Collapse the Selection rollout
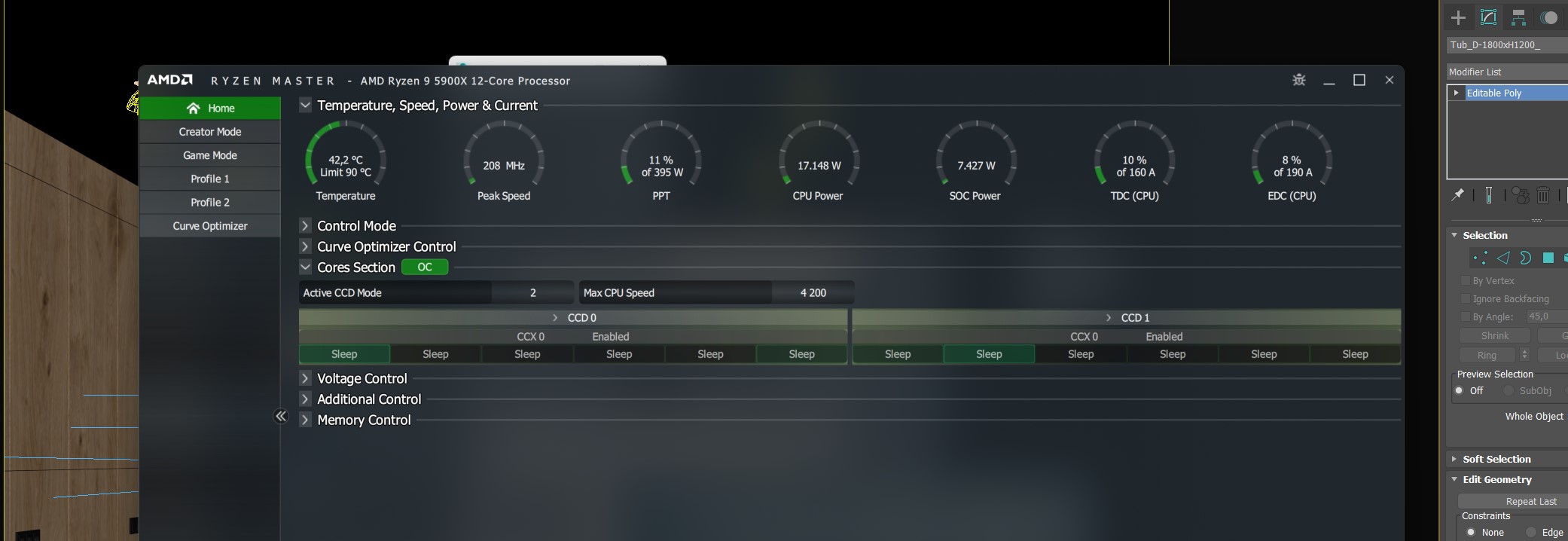Image resolution: width=1568 pixels, height=541 pixels. tap(1454, 235)
